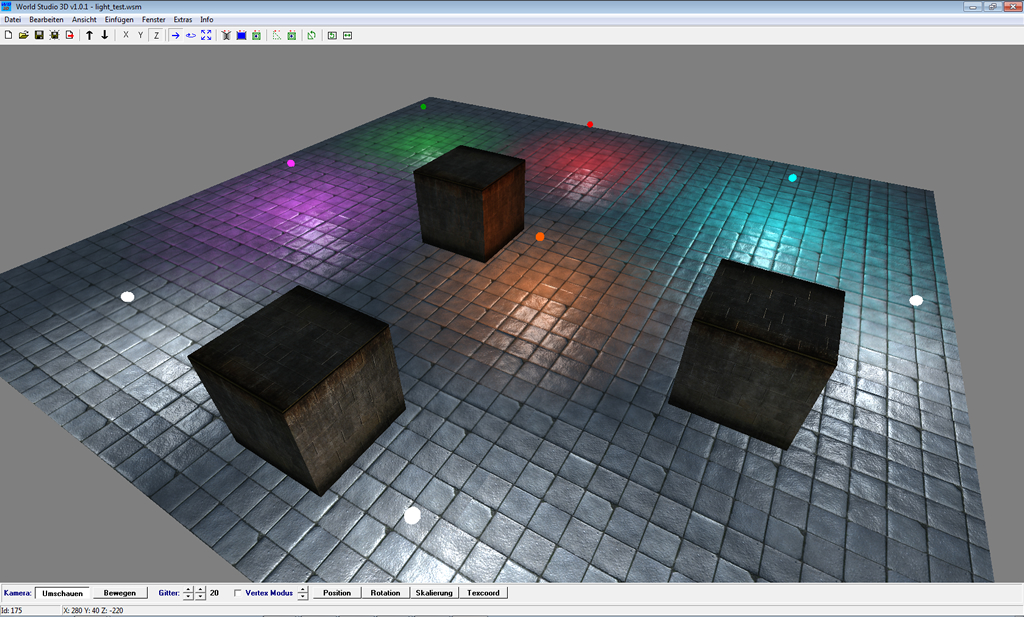Click the second Gitter spinner arrows

click(200, 593)
